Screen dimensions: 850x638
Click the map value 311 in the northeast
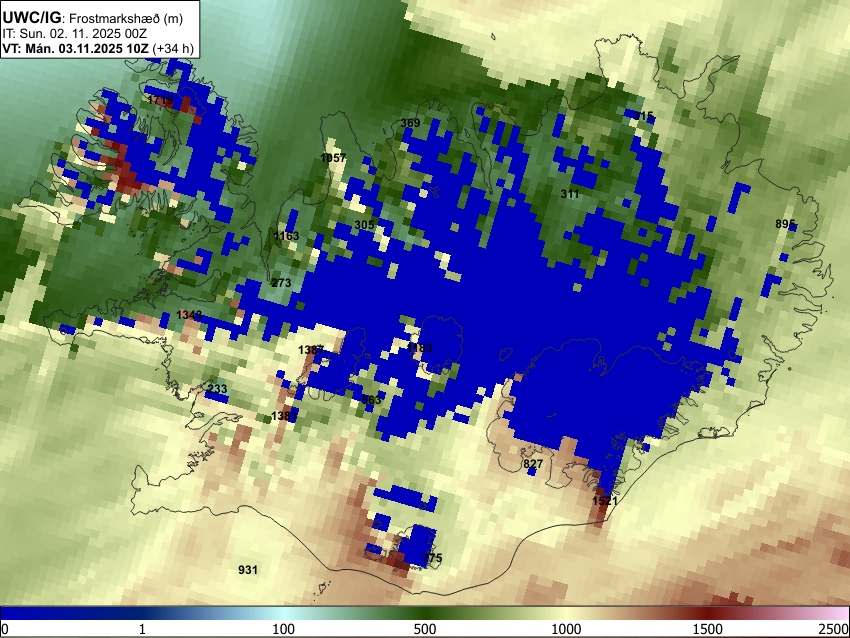570,194
